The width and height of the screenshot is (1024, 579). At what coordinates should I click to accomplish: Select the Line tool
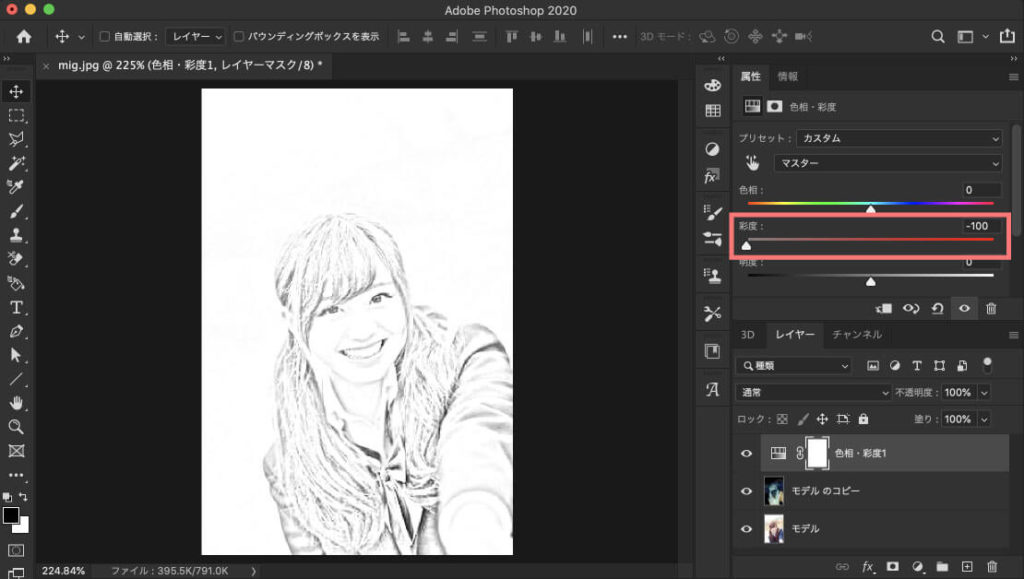(16, 379)
